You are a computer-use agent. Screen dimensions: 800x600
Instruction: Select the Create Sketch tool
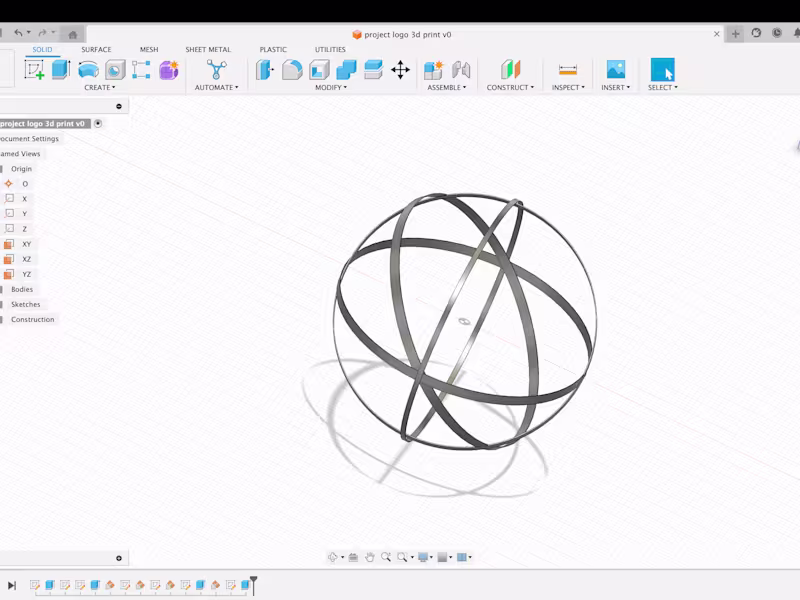[34, 69]
